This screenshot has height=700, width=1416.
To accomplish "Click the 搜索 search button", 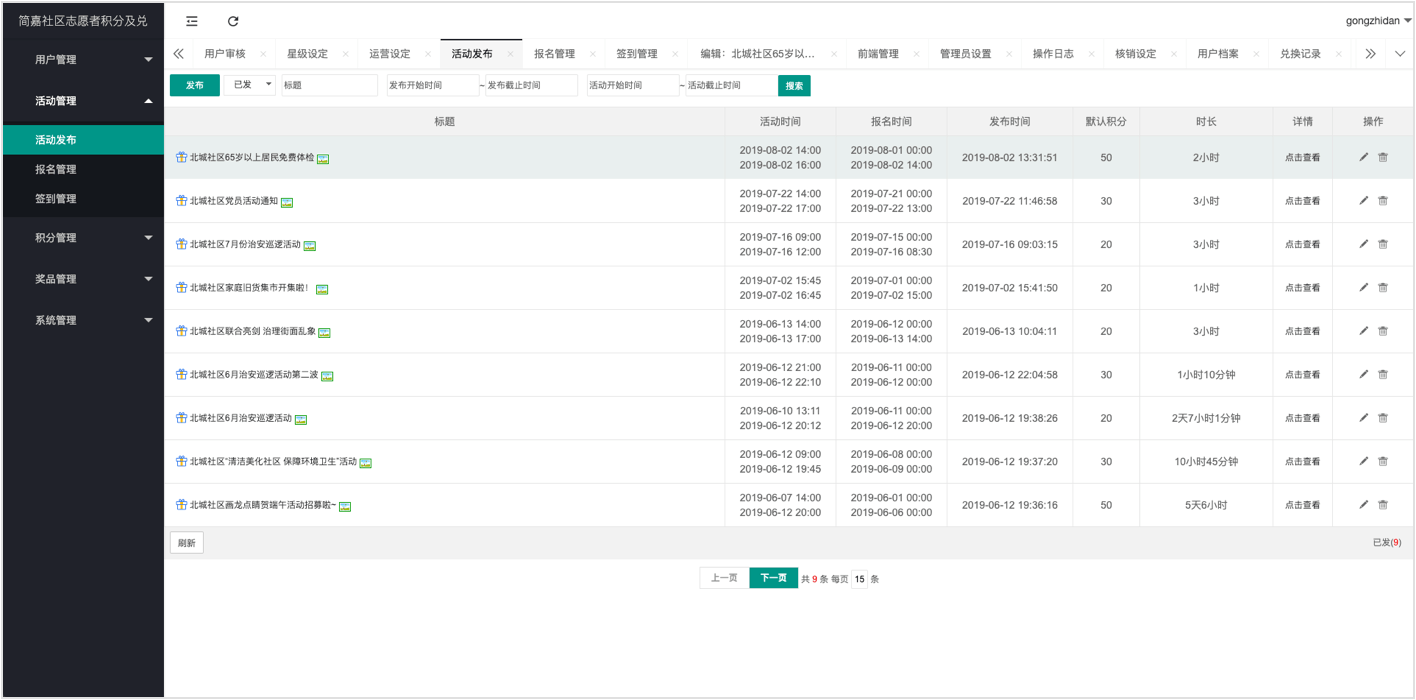I will pos(794,86).
